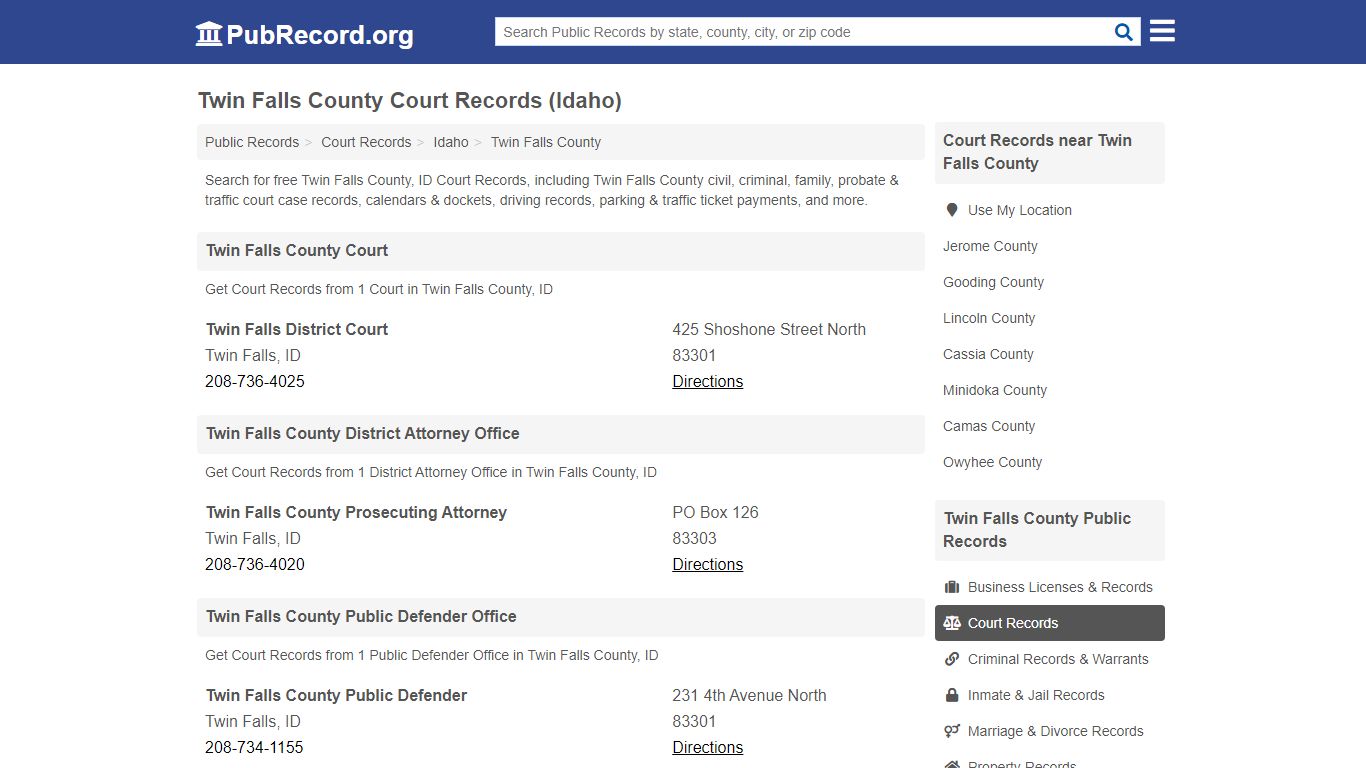The image size is (1366, 768).
Task: Click the briefcase icon for Business Licenses
Action: click(952, 587)
